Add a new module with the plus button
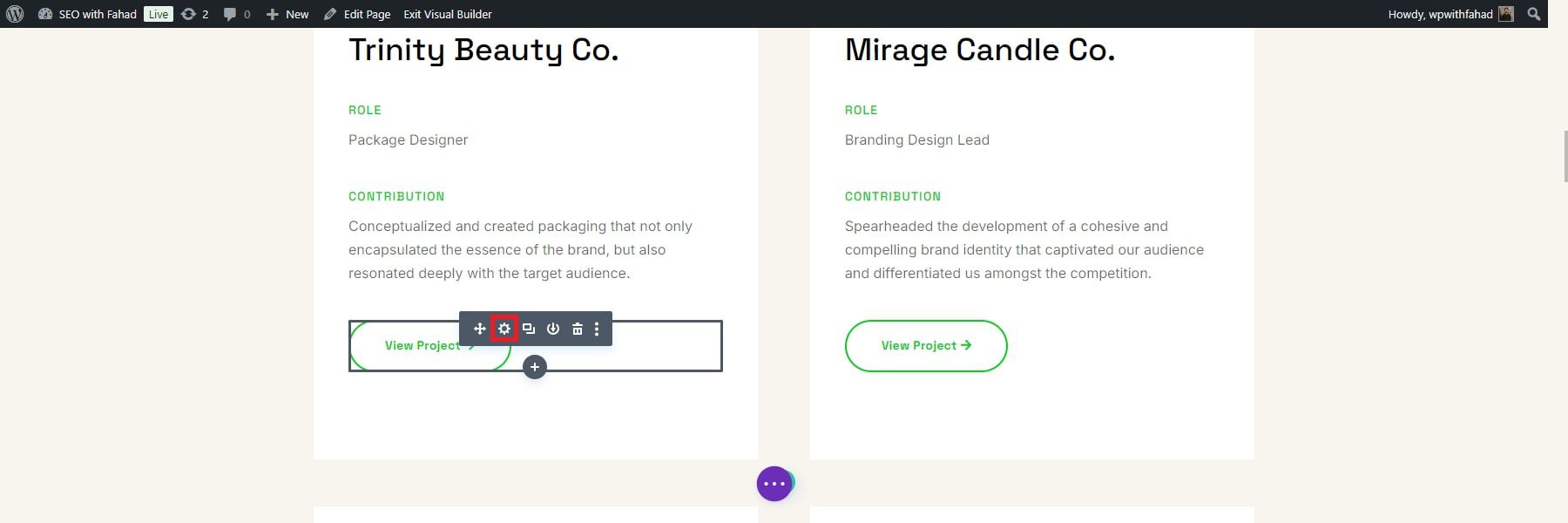Image resolution: width=1568 pixels, height=523 pixels. [x=534, y=367]
